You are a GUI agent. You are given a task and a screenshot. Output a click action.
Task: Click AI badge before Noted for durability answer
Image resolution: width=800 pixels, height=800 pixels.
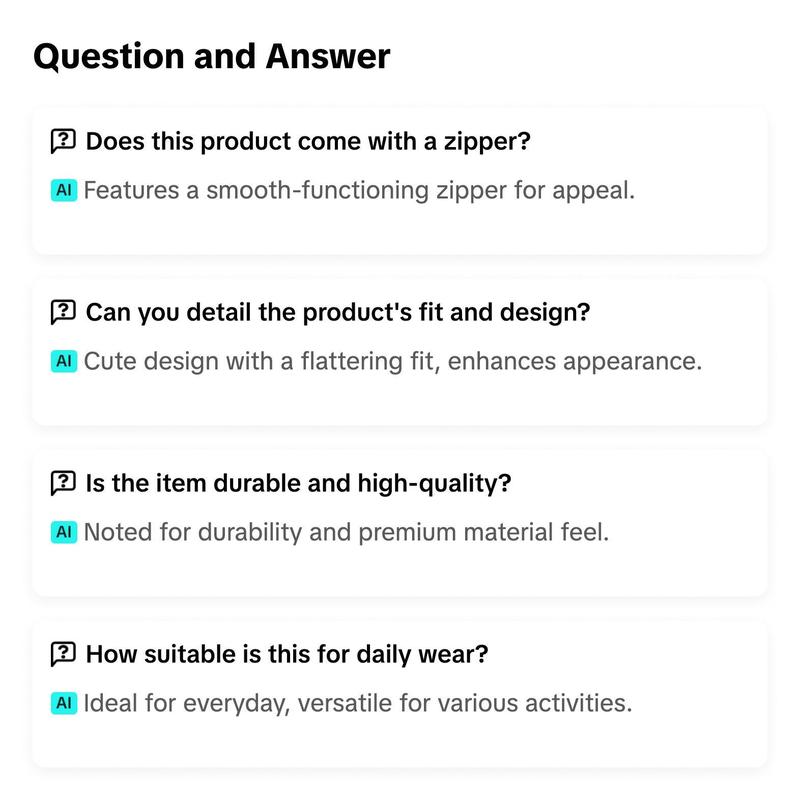pyautogui.click(x=64, y=532)
